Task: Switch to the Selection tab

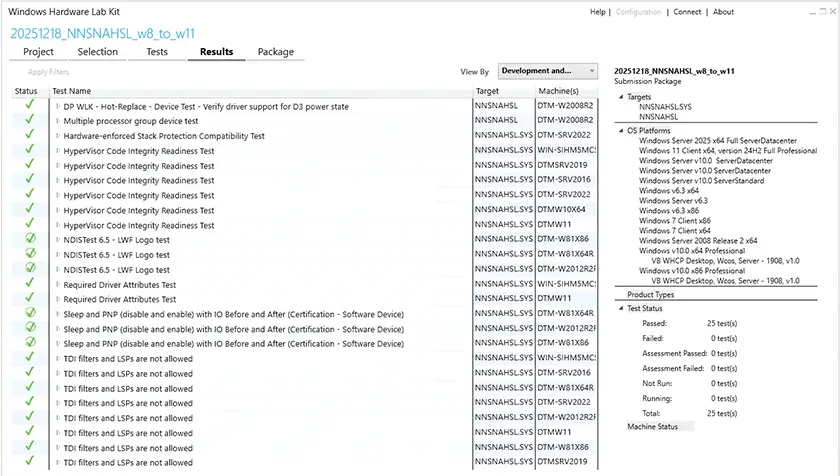Action: point(98,52)
